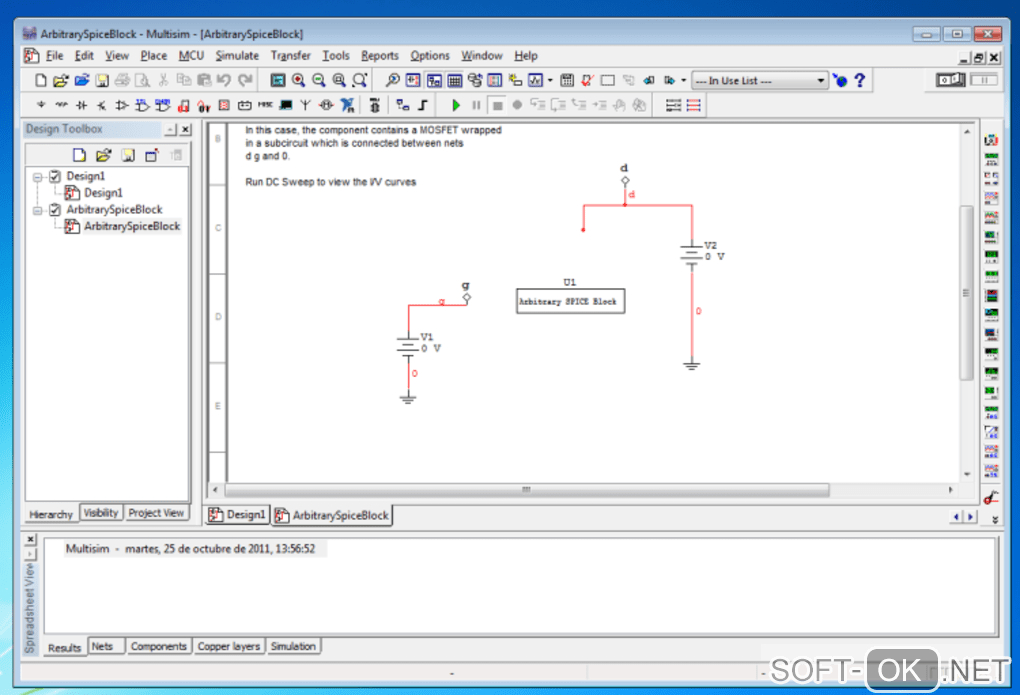1020x695 pixels.
Task: Click the Zoom Out magnifier icon
Action: (x=318, y=81)
